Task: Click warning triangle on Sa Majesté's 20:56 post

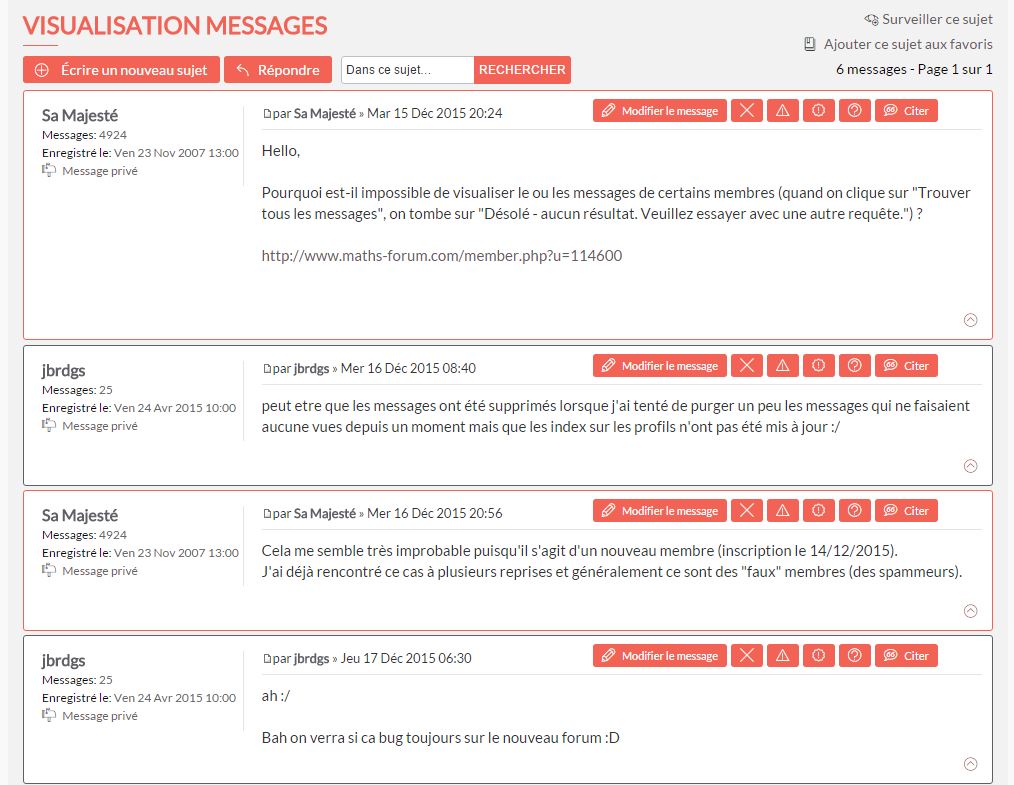Action: click(x=782, y=511)
